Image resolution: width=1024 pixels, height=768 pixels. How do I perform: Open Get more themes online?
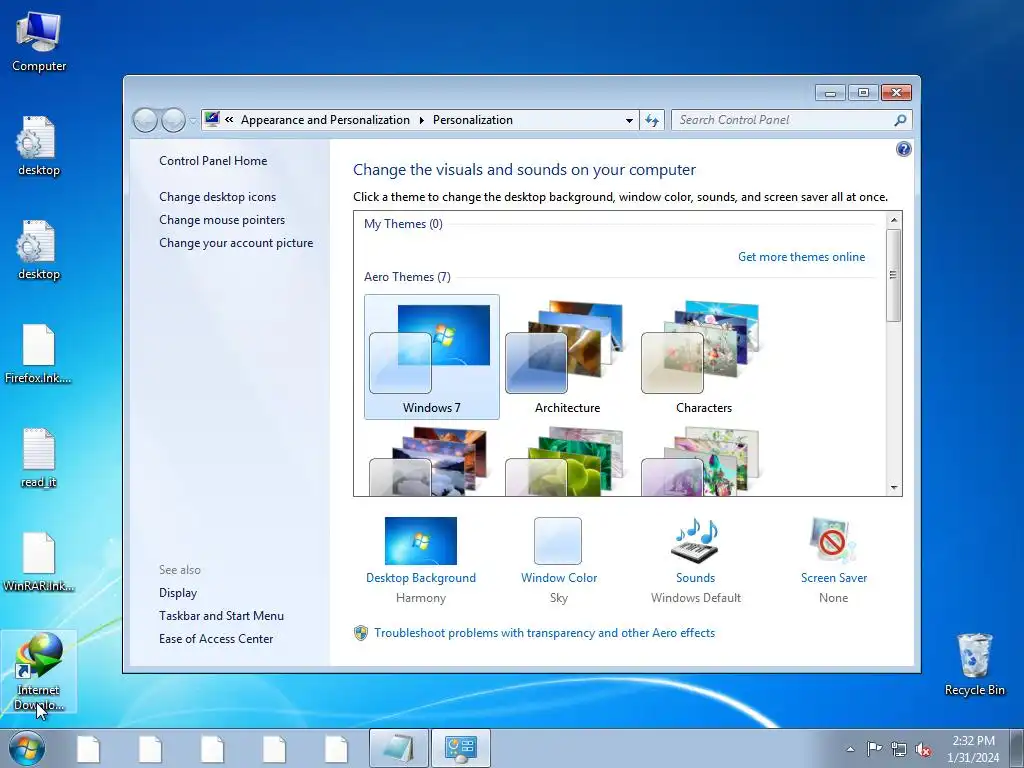(801, 257)
